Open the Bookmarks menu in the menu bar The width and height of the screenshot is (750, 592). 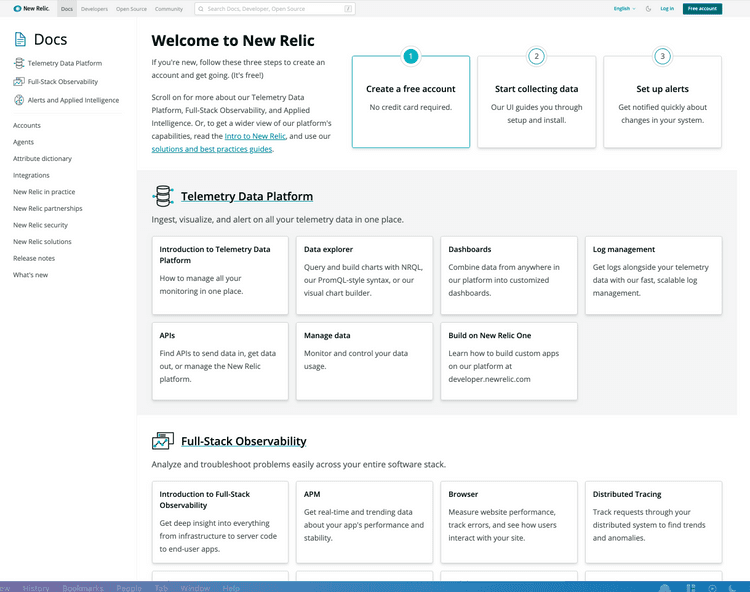83,588
